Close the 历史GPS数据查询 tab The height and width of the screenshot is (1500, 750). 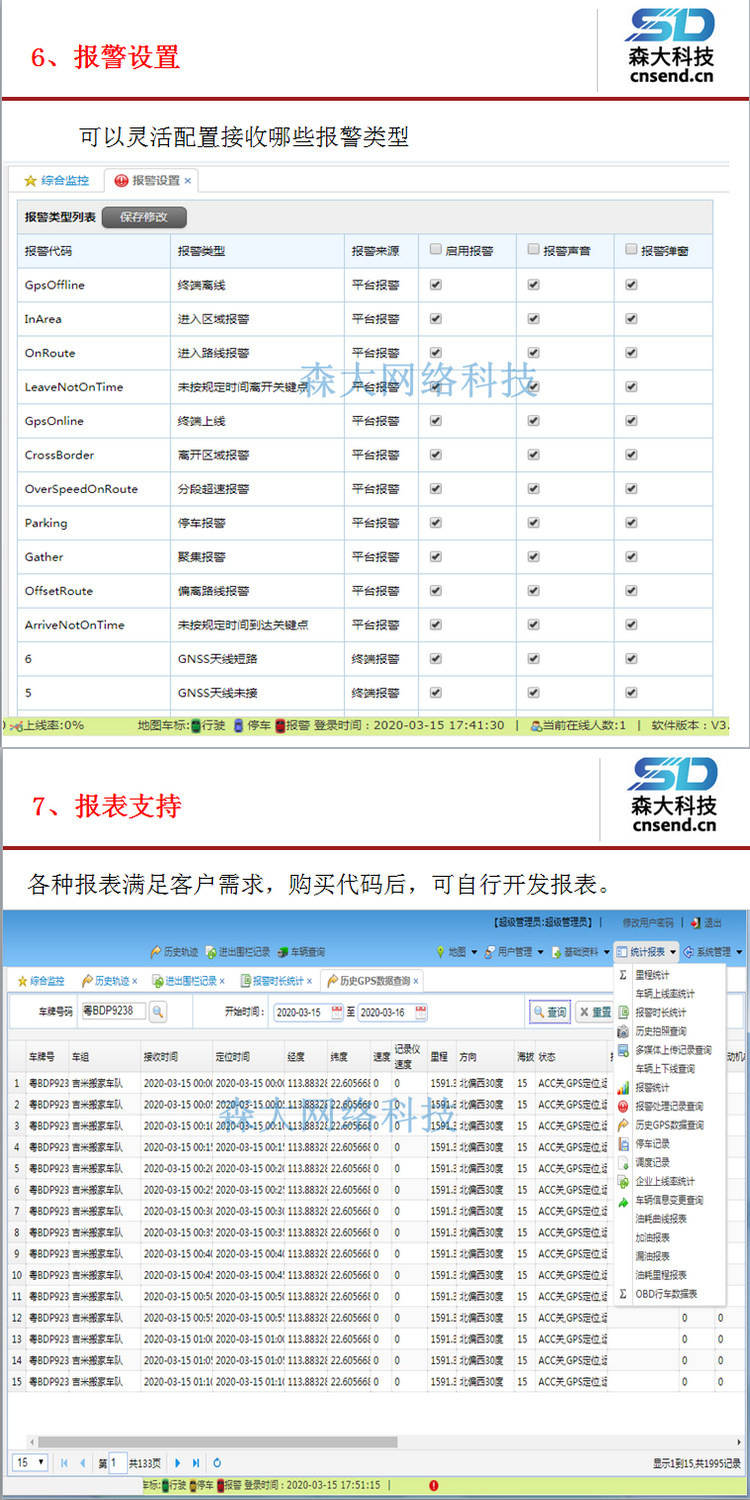pyautogui.click(x=416, y=981)
